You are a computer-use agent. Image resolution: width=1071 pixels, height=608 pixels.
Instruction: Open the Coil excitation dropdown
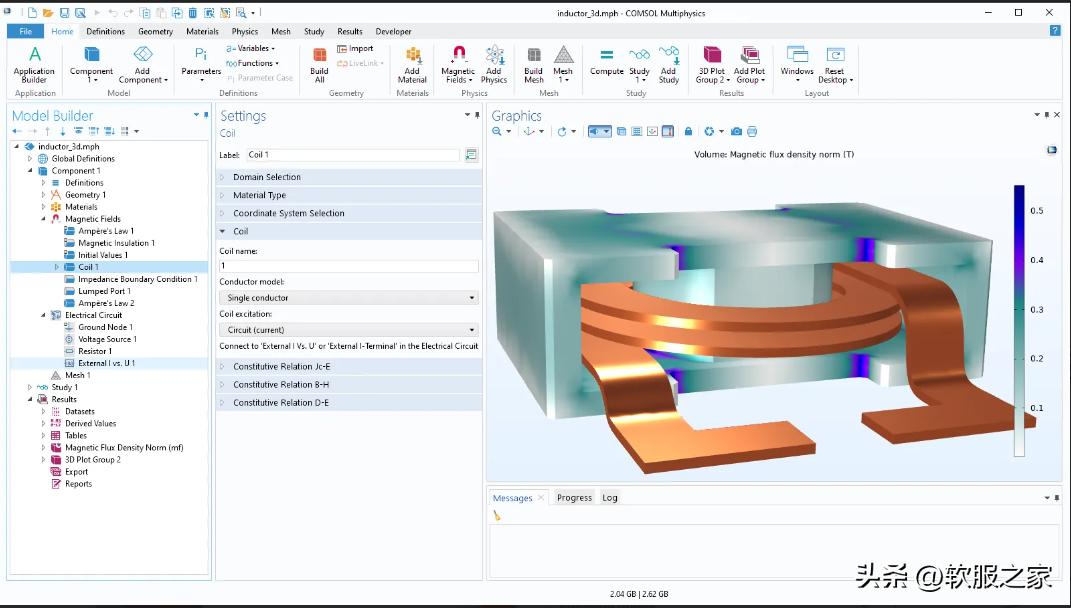point(349,329)
